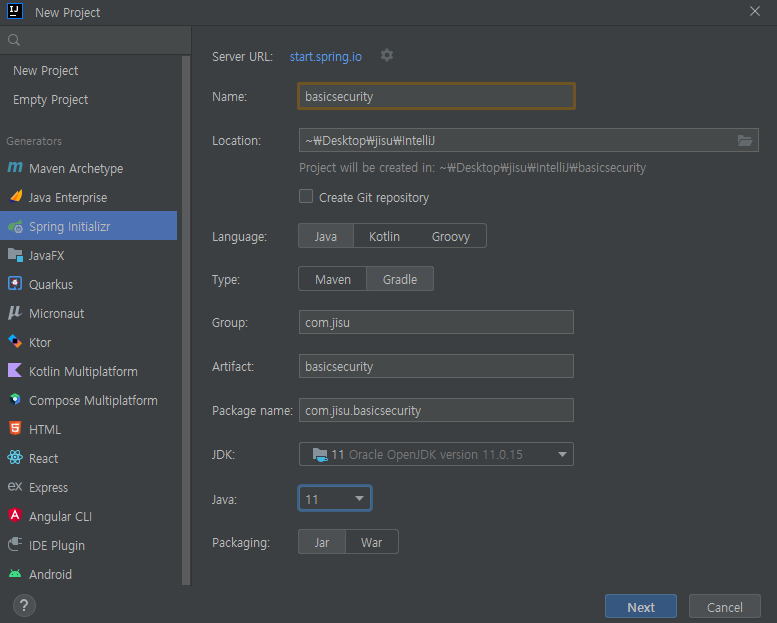Open the Java version dropdown
777x623 pixels.
[x=334, y=499]
